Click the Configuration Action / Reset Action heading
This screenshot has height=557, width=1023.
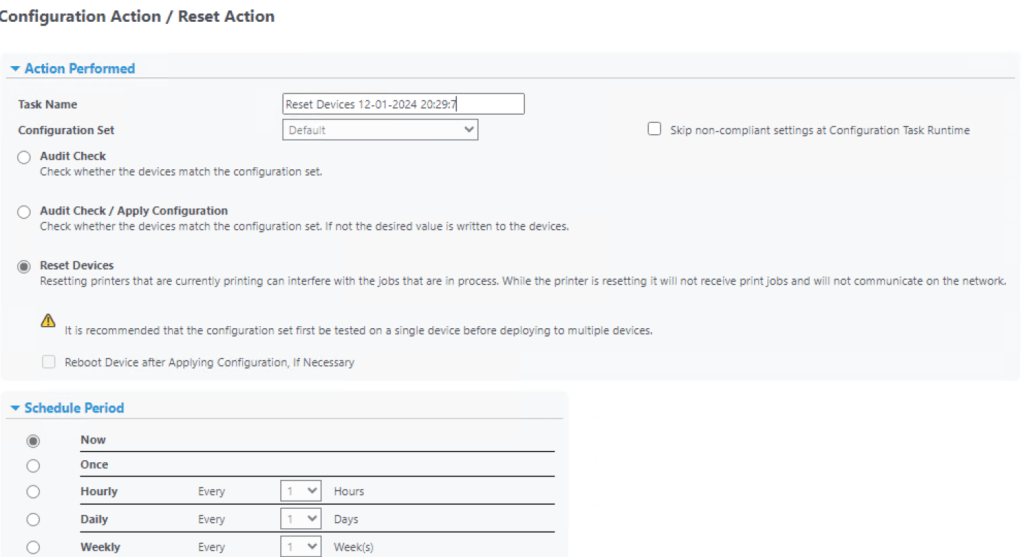138,17
